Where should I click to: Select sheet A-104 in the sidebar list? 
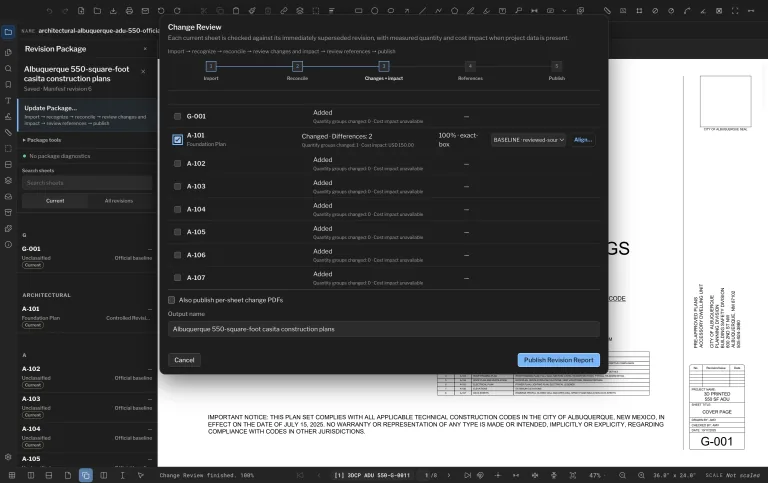(x=87, y=436)
